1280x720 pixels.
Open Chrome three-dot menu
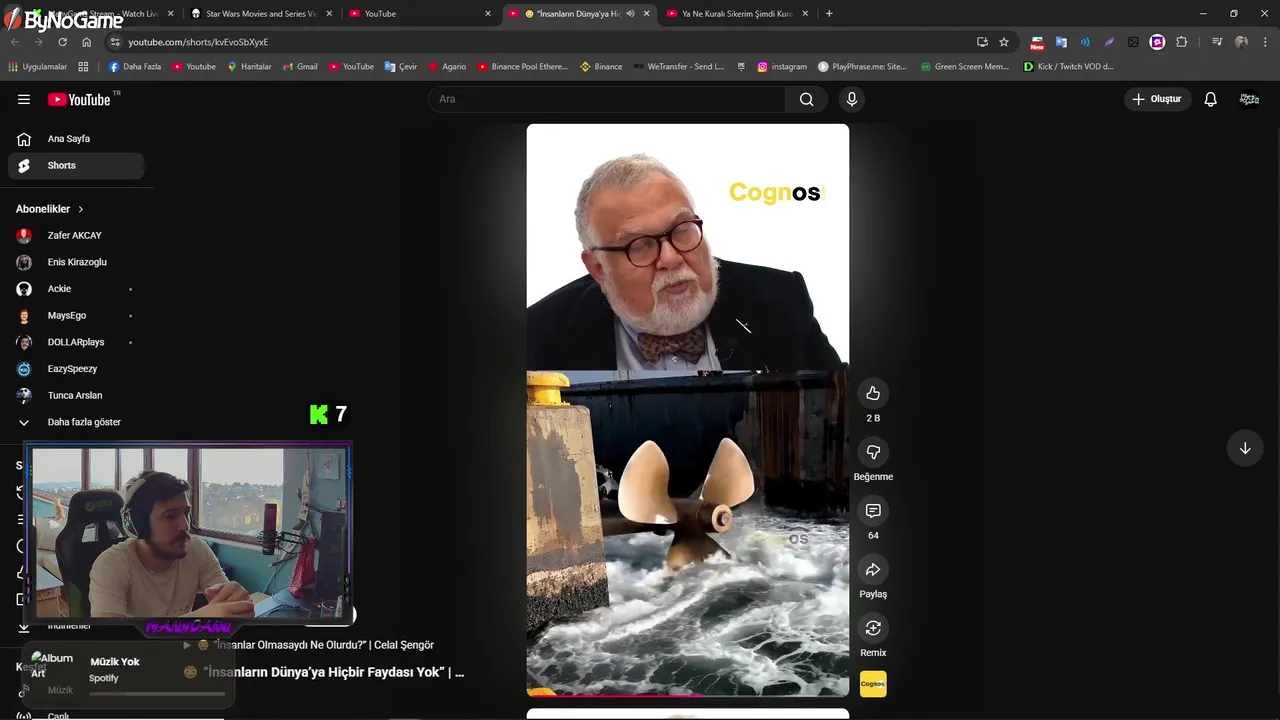1265,42
